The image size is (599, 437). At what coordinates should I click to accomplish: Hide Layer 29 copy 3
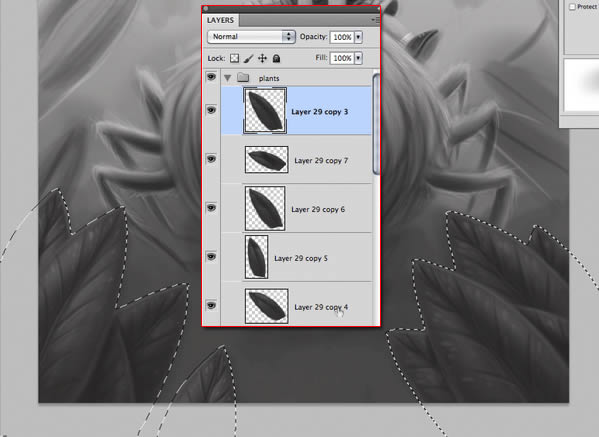211,110
